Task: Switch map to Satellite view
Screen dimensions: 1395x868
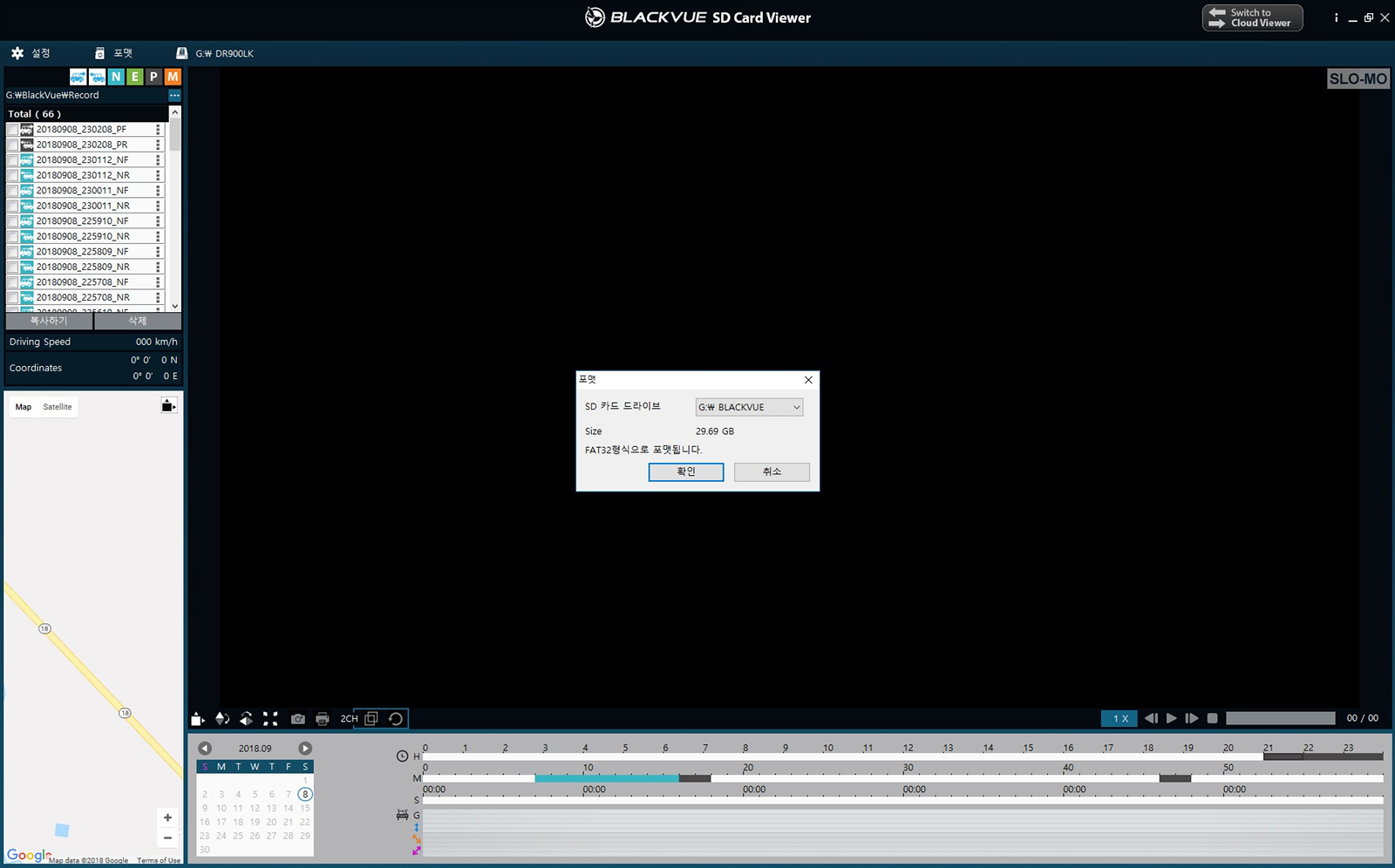Action: click(x=58, y=407)
